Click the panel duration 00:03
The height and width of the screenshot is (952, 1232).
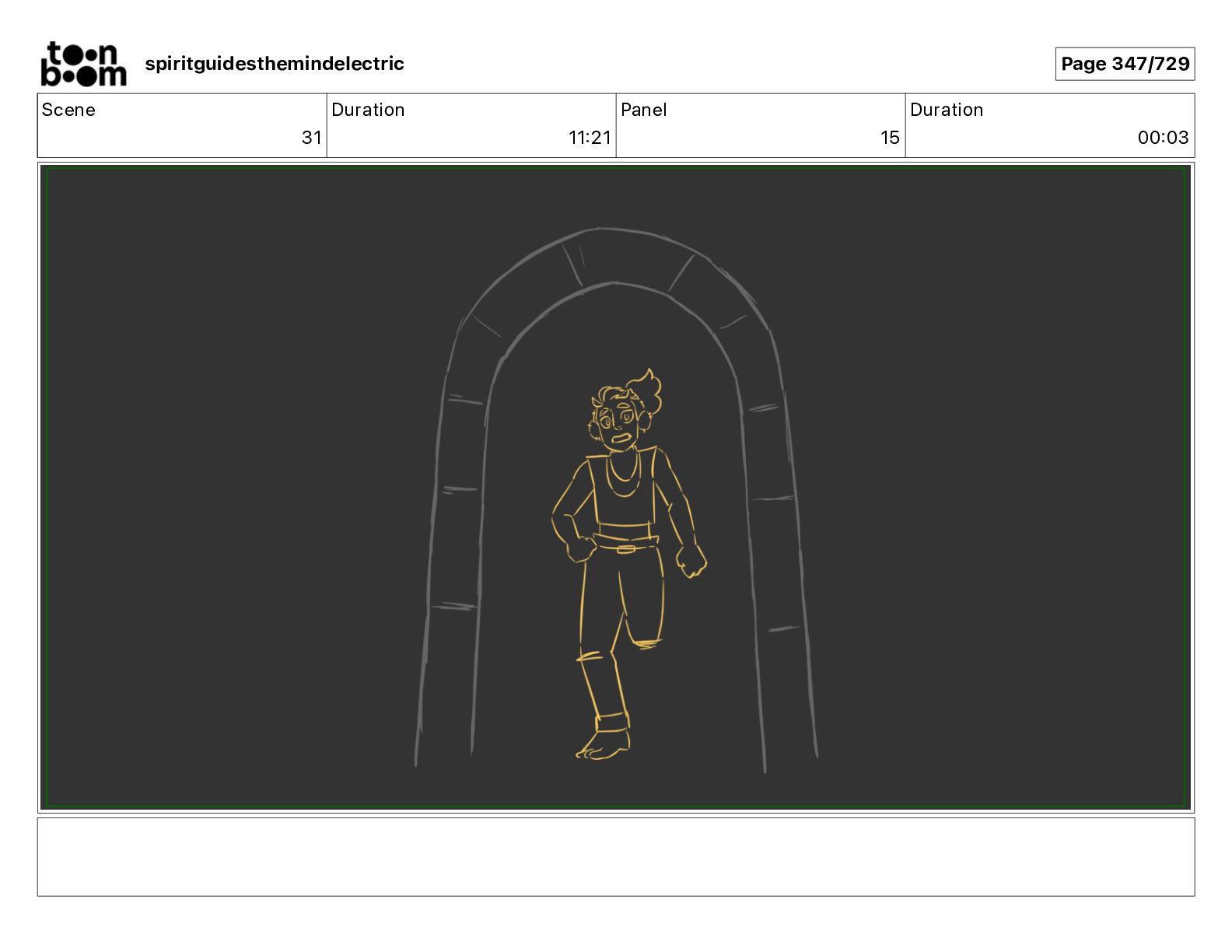[x=1163, y=138]
